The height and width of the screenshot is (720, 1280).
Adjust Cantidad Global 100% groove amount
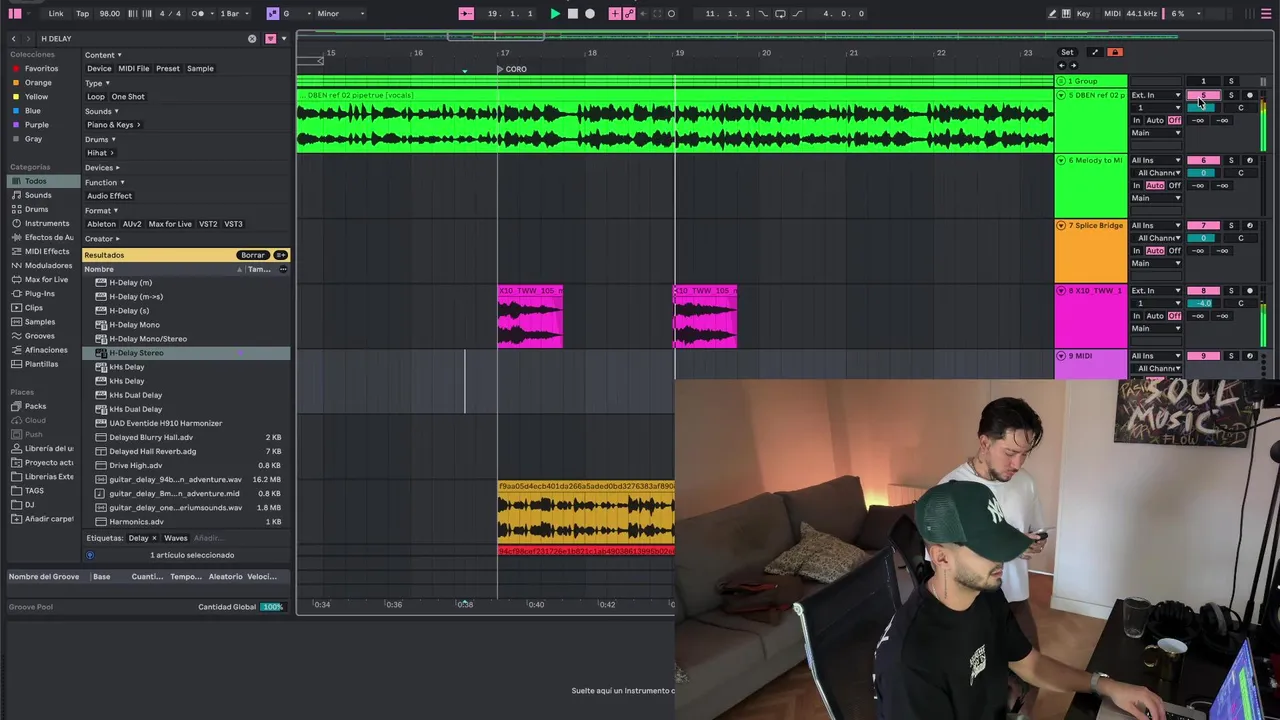272,607
